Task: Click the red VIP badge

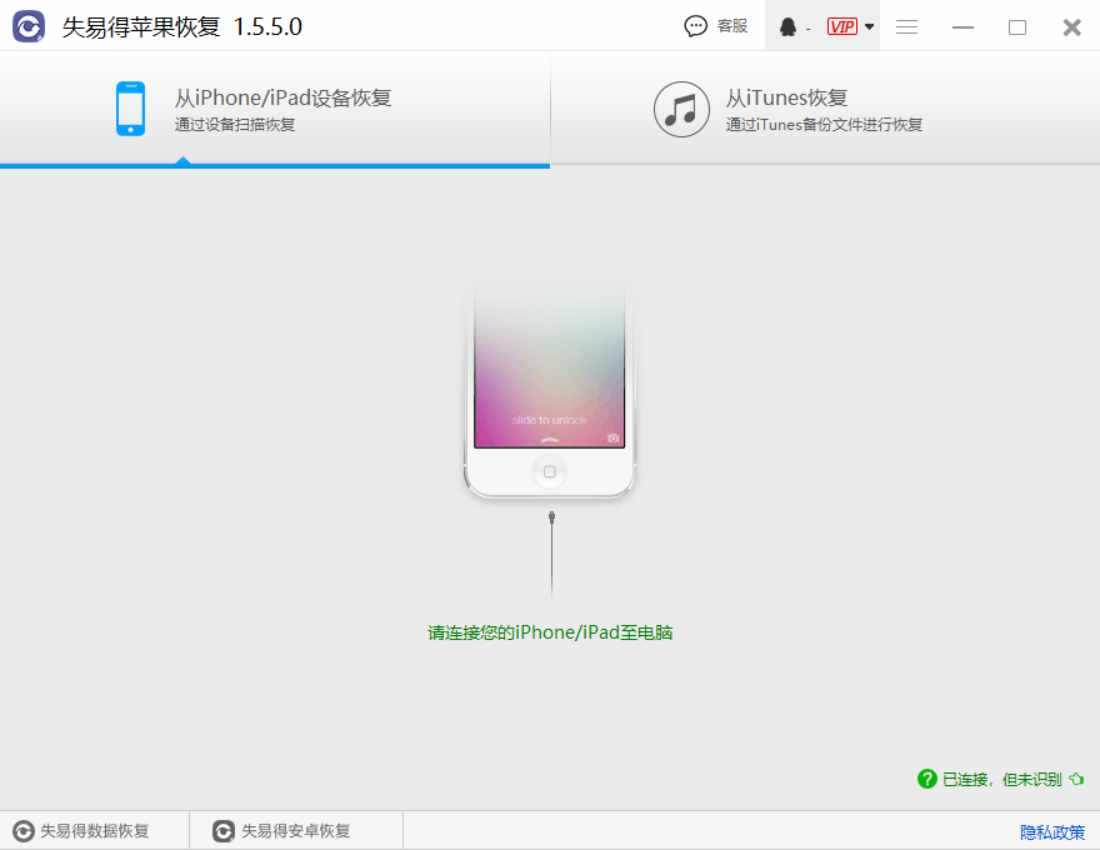Action: tap(842, 27)
